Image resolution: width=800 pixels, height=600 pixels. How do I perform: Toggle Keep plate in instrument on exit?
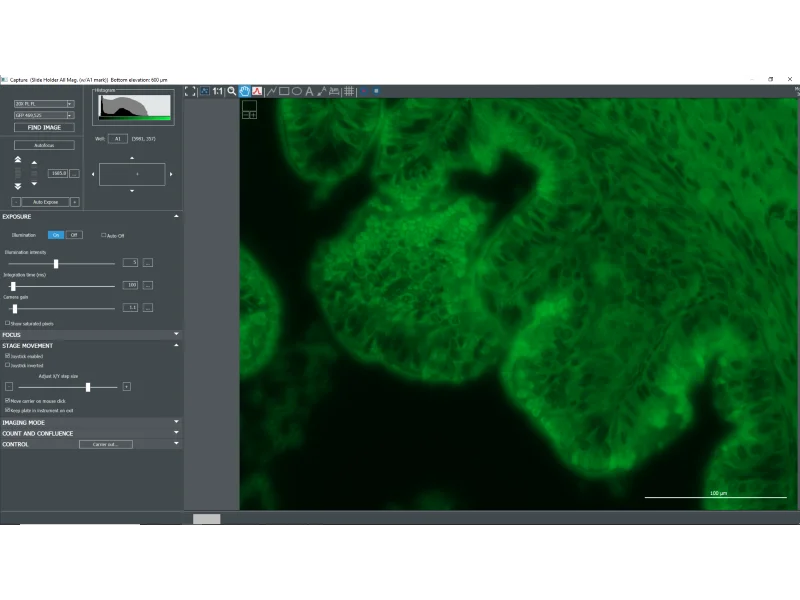(x=7, y=410)
